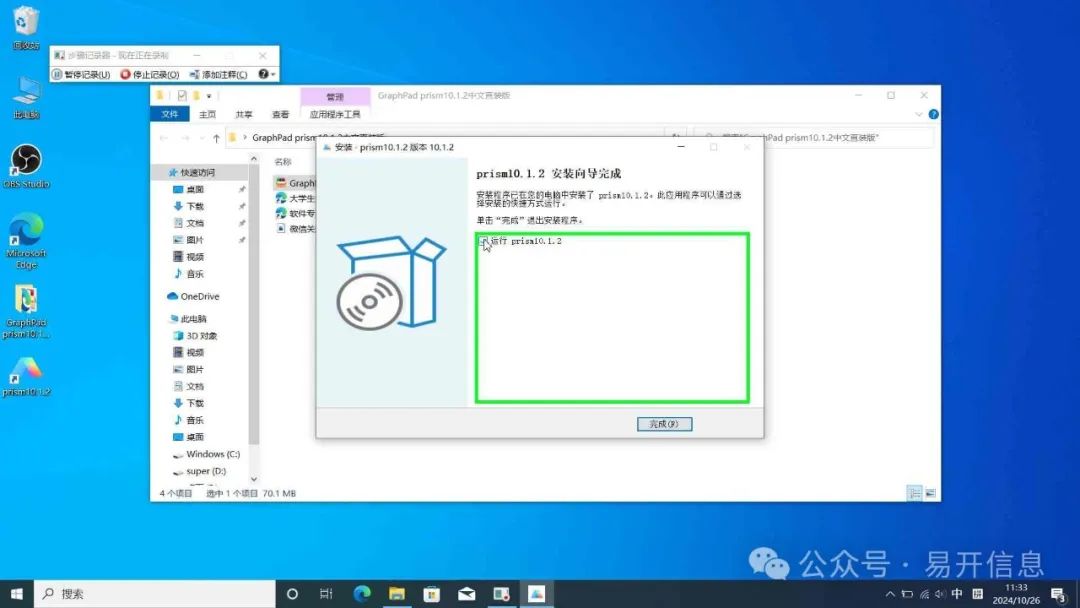Toggle the 运行 prism10.1.2 checkbox

tap(484, 241)
